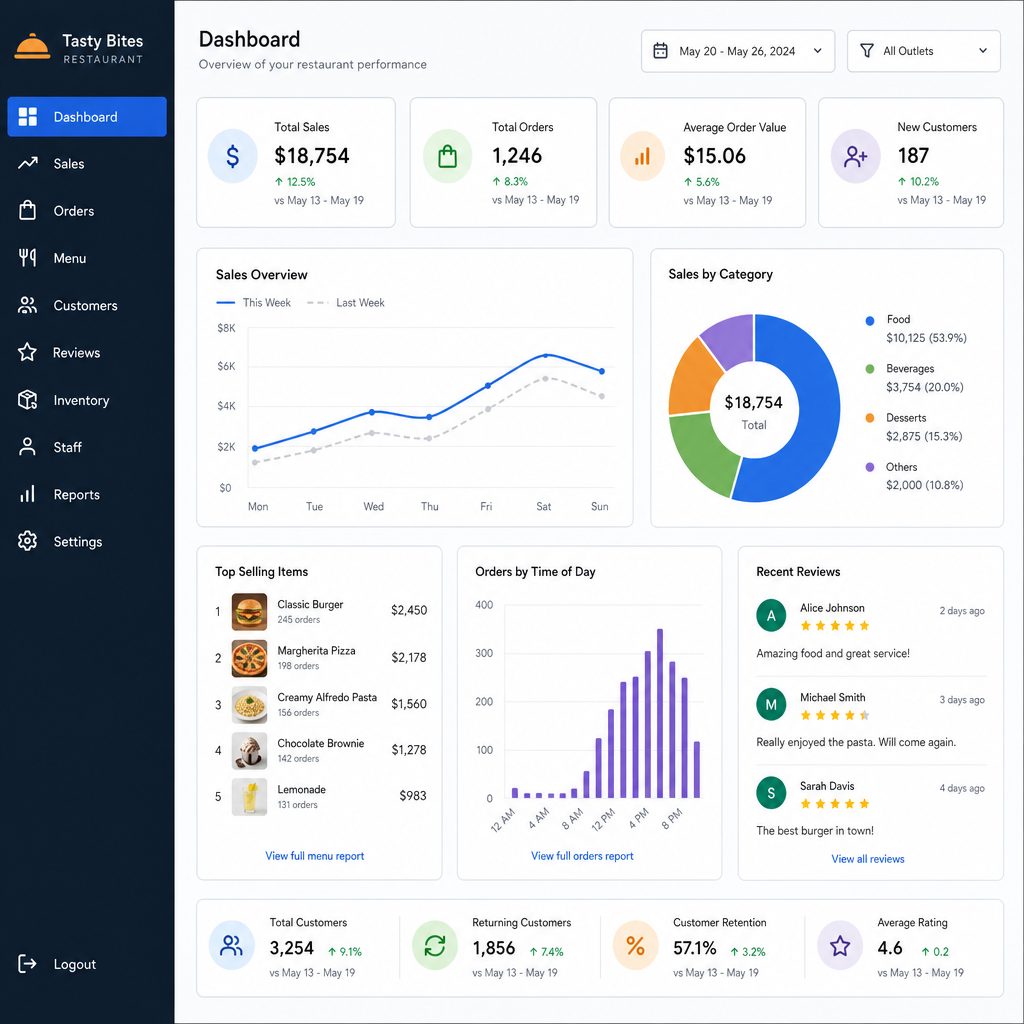Click the Total Orders green bag icon
The image size is (1024, 1024).
(447, 156)
